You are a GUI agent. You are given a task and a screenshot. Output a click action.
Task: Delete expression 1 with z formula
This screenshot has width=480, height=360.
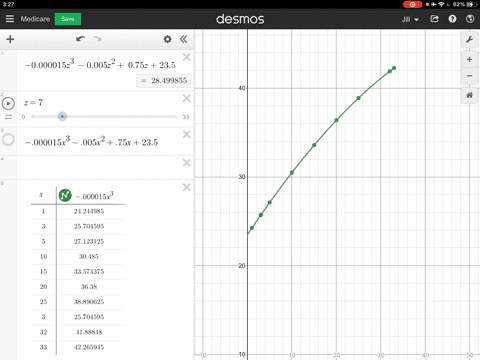point(187,57)
